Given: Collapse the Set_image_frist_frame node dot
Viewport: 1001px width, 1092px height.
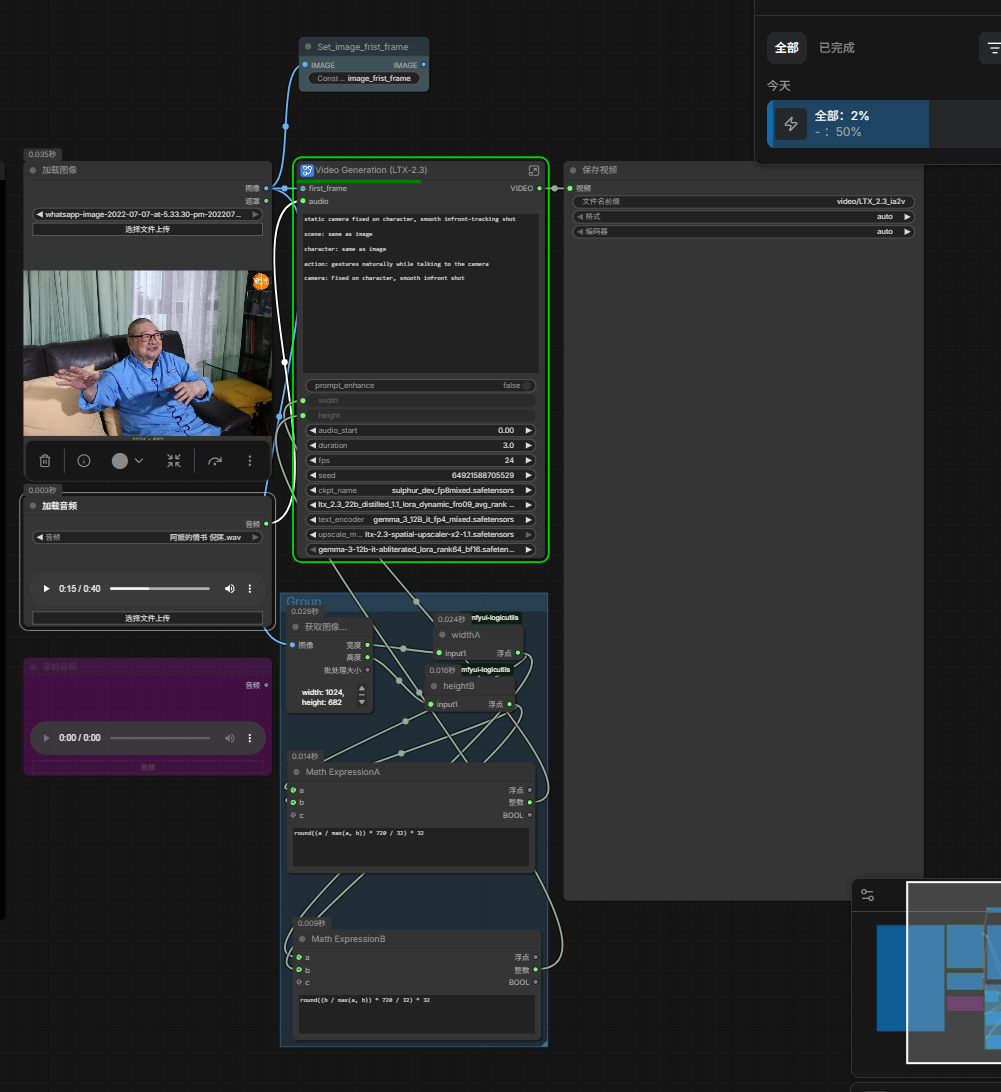Looking at the screenshot, I should (x=308, y=47).
